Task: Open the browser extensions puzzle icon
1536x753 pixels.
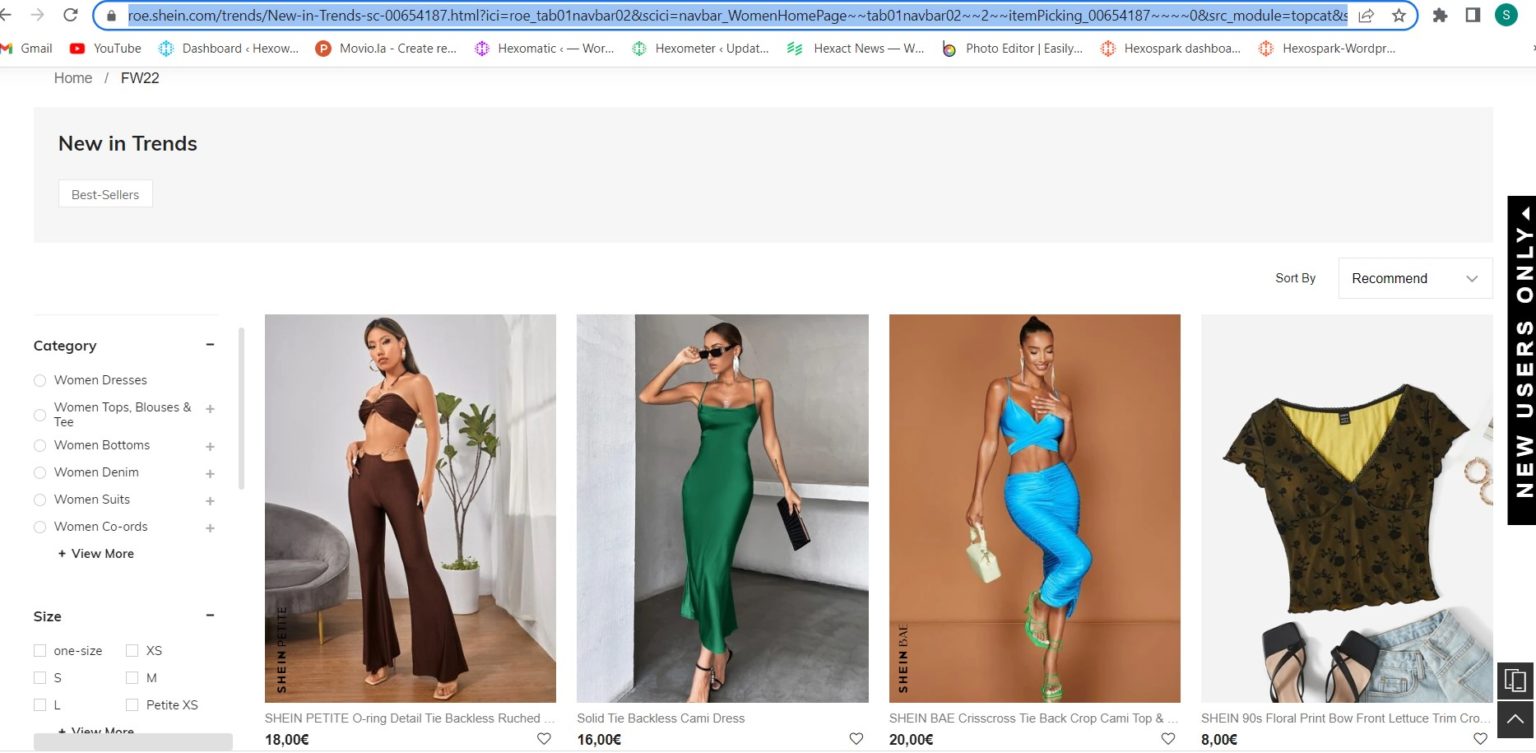Action: point(1440,15)
